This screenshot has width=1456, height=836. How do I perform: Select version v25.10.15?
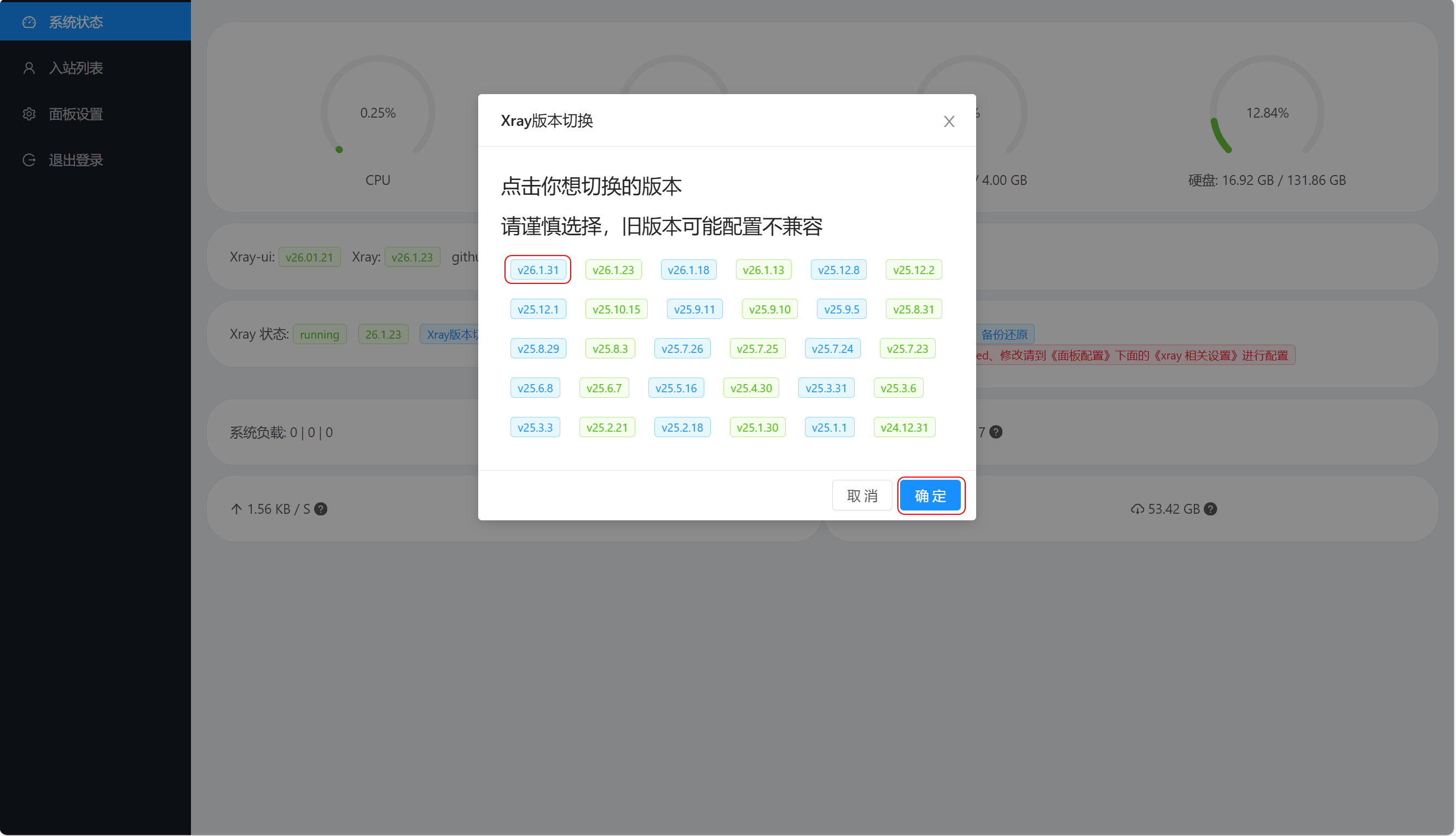[616, 310]
